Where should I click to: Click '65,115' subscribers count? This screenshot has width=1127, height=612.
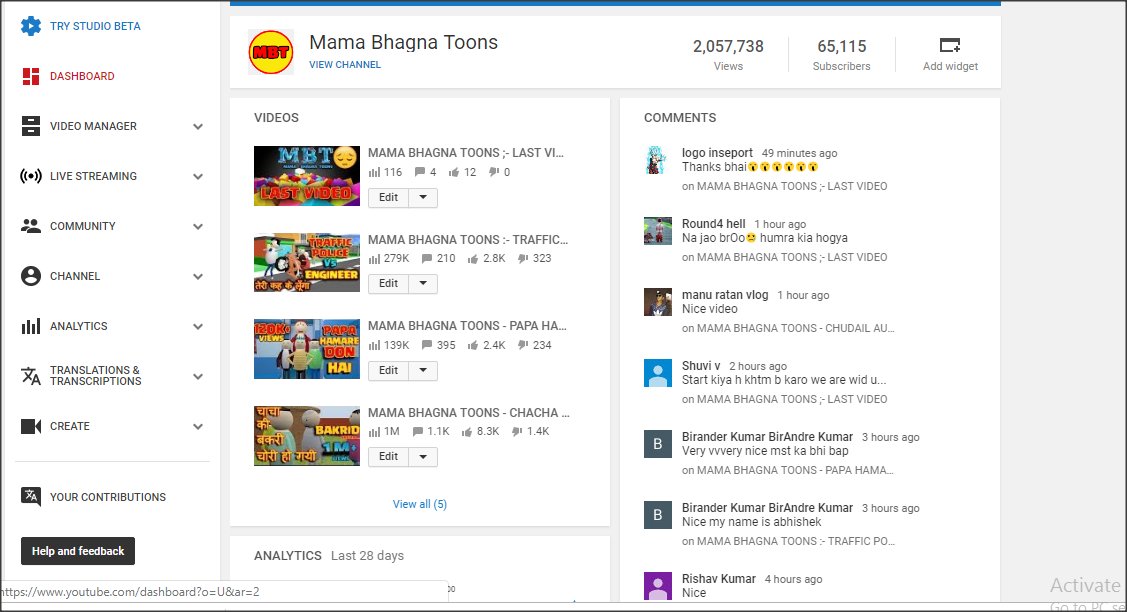tap(842, 46)
